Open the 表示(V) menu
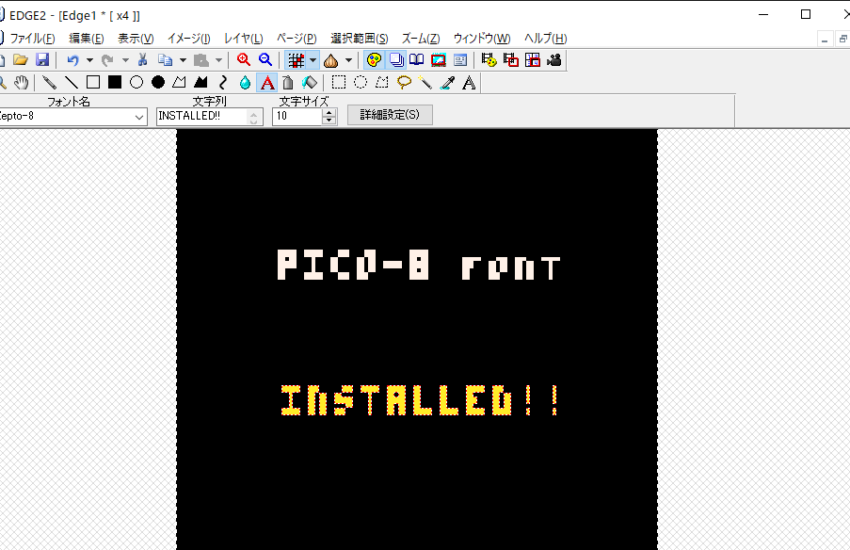 [x=136, y=38]
